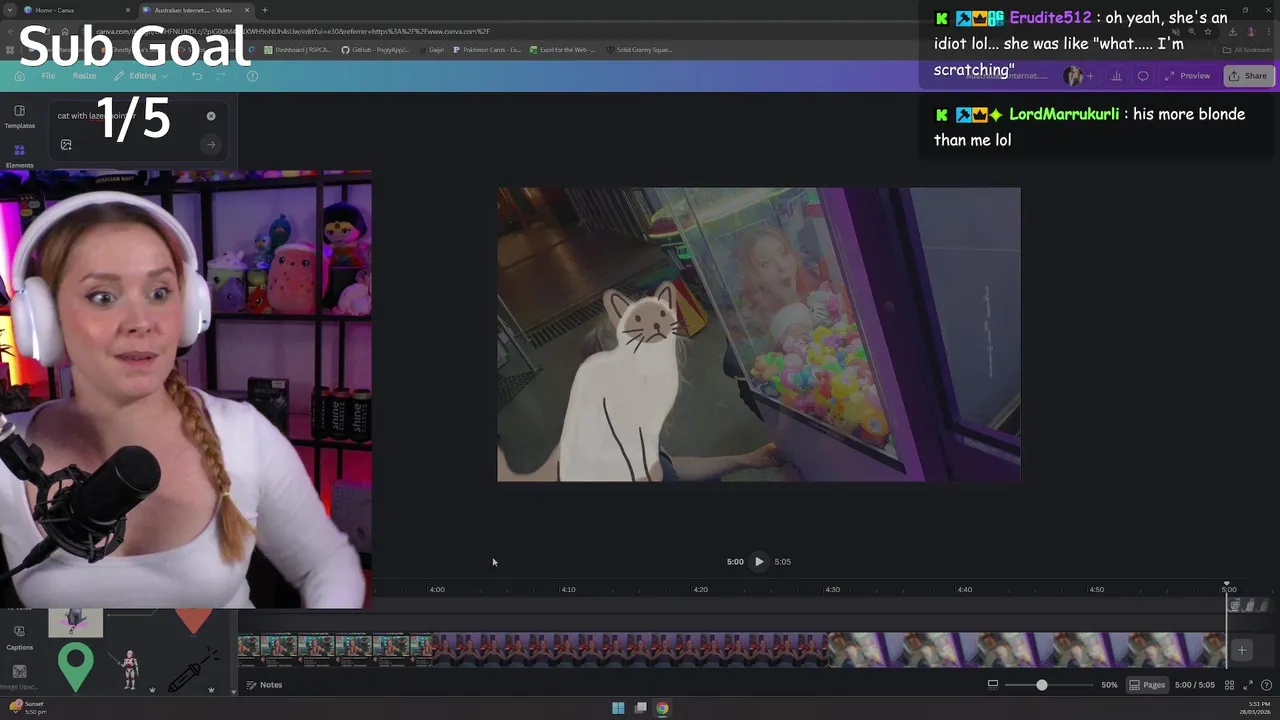The width and height of the screenshot is (1280, 720).
Task: Open the Templates sidebar panel
Action: click(x=19, y=117)
